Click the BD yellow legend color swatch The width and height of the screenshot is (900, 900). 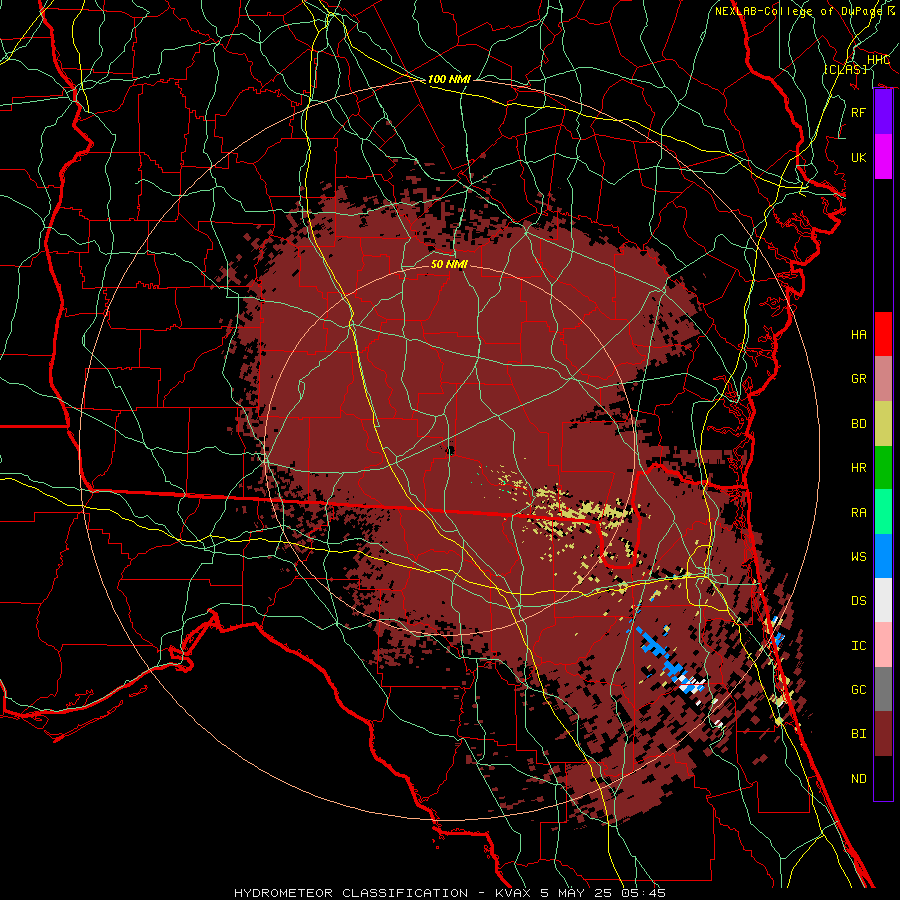tap(883, 424)
